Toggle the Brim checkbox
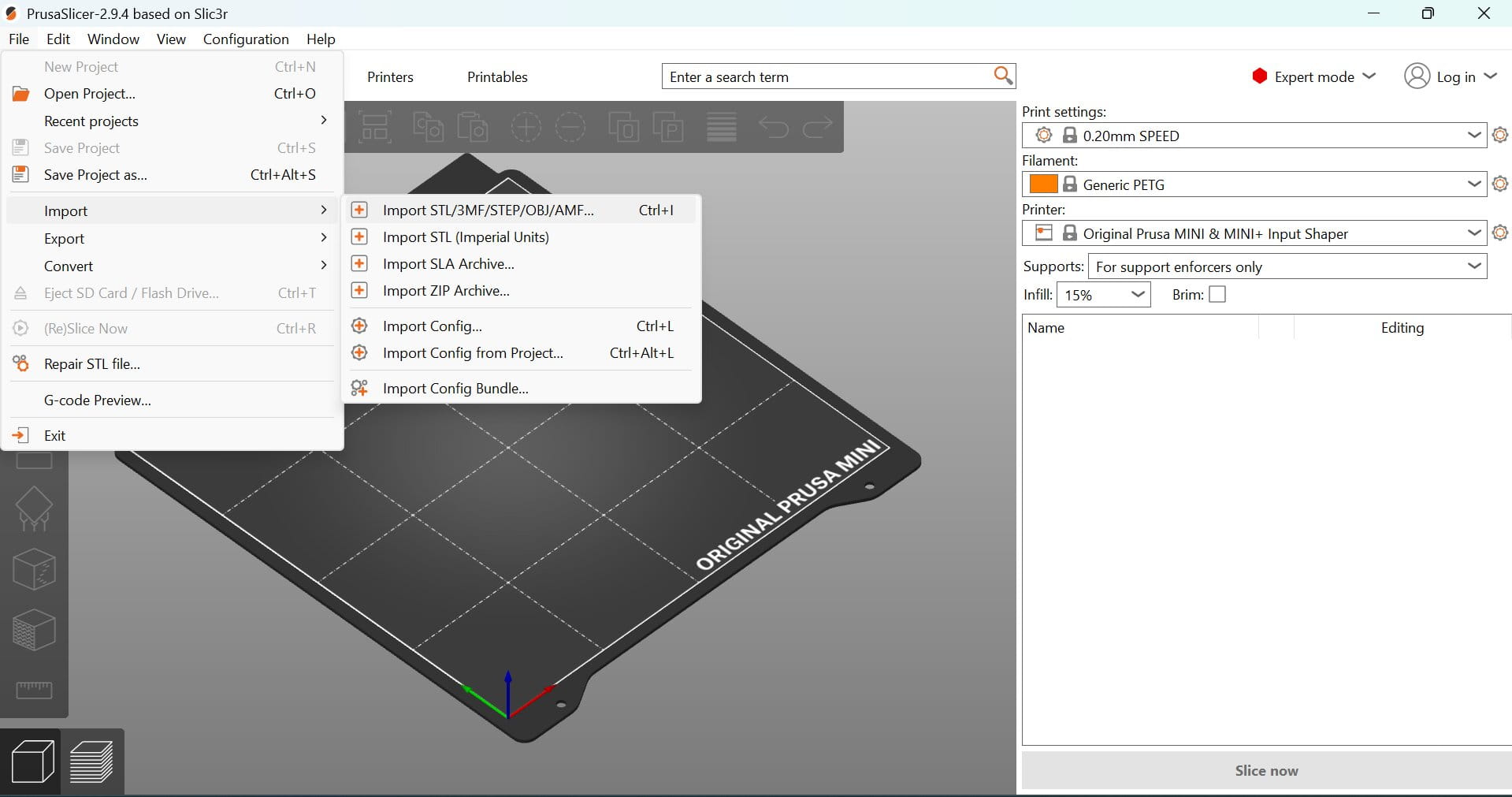 point(1217,294)
